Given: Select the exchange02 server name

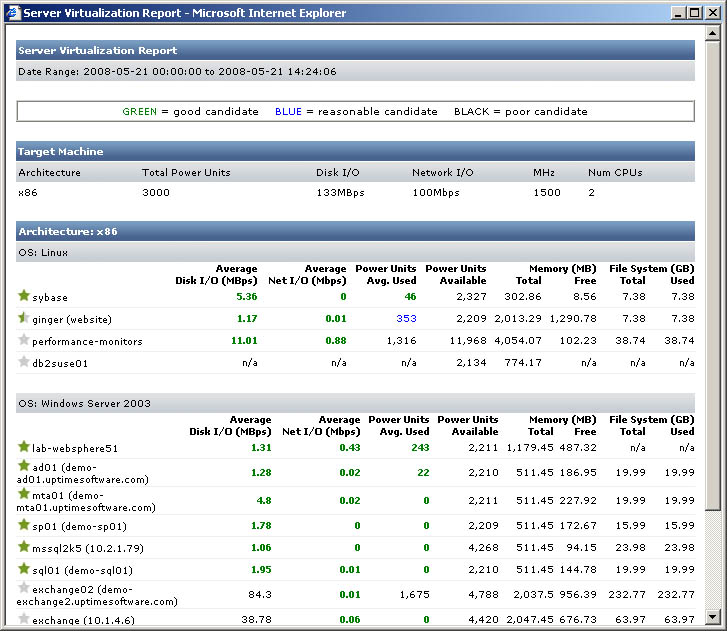Looking at the screenshot, I should pos(97,596).
